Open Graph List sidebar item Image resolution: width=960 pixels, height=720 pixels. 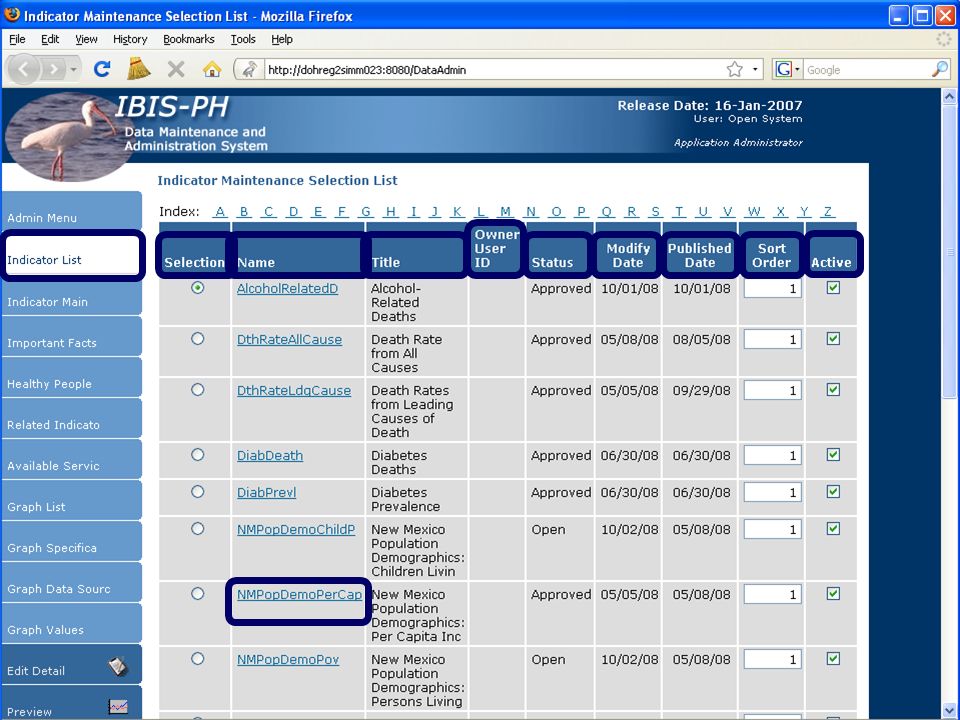tap(71, 501)
